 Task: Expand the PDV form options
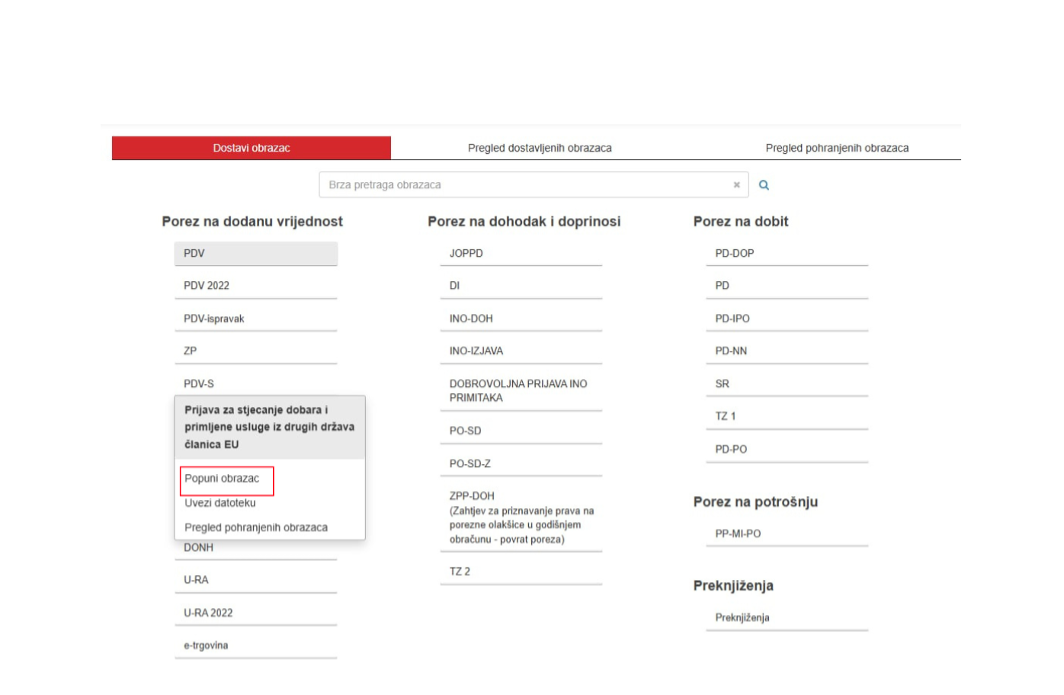tap(255, 254)
